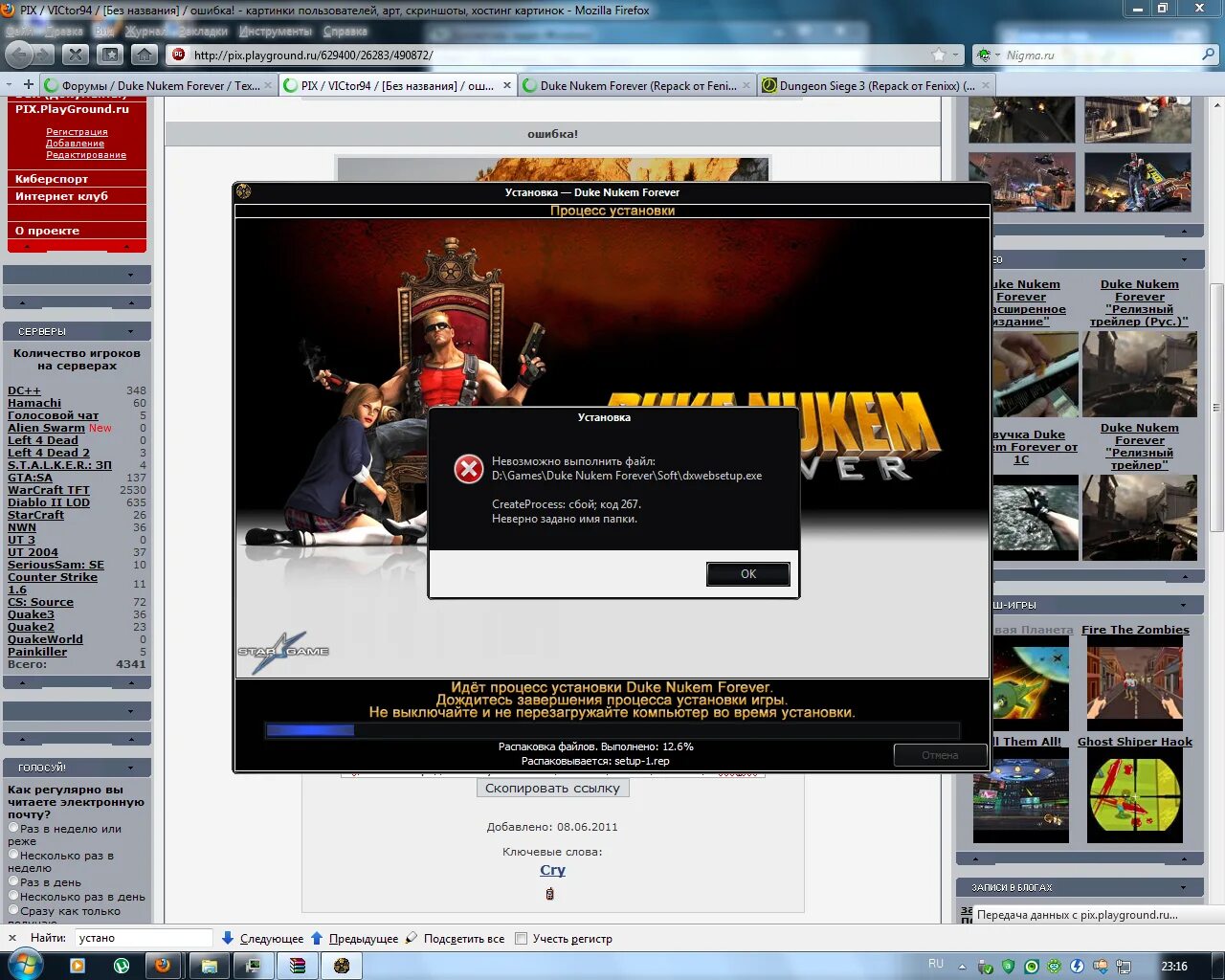Close the find bar with X
The width and height of the screenshot is (1225, 980).
click(x=12, y=938)
